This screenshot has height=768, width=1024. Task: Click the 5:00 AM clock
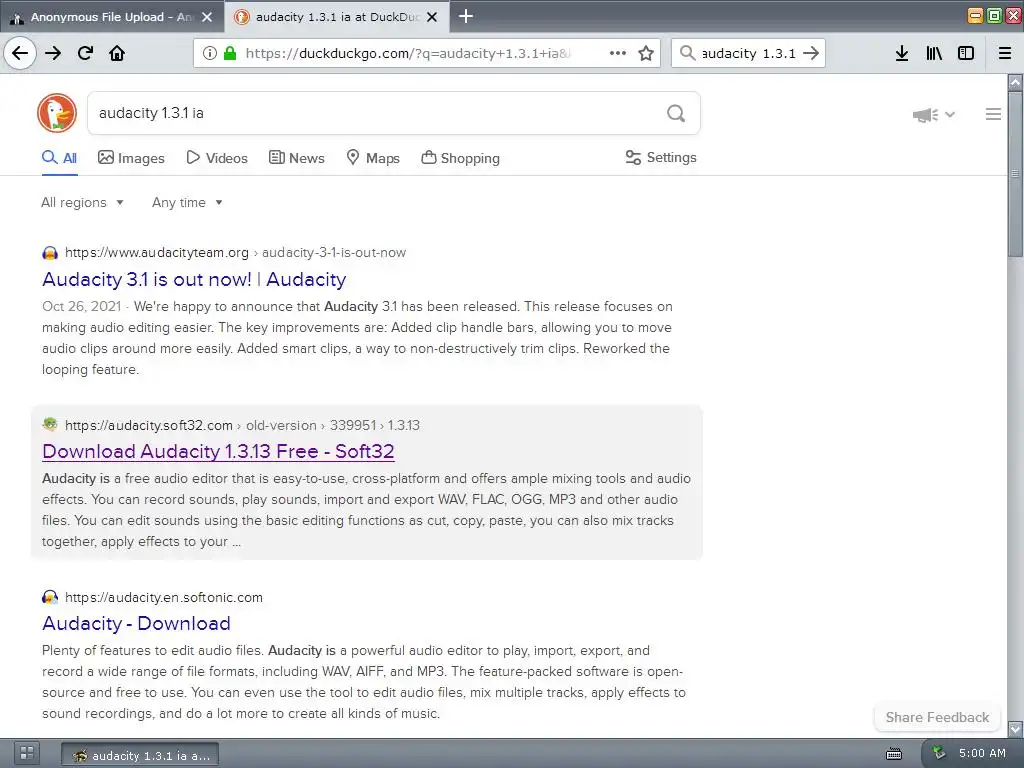pos(982,753)
